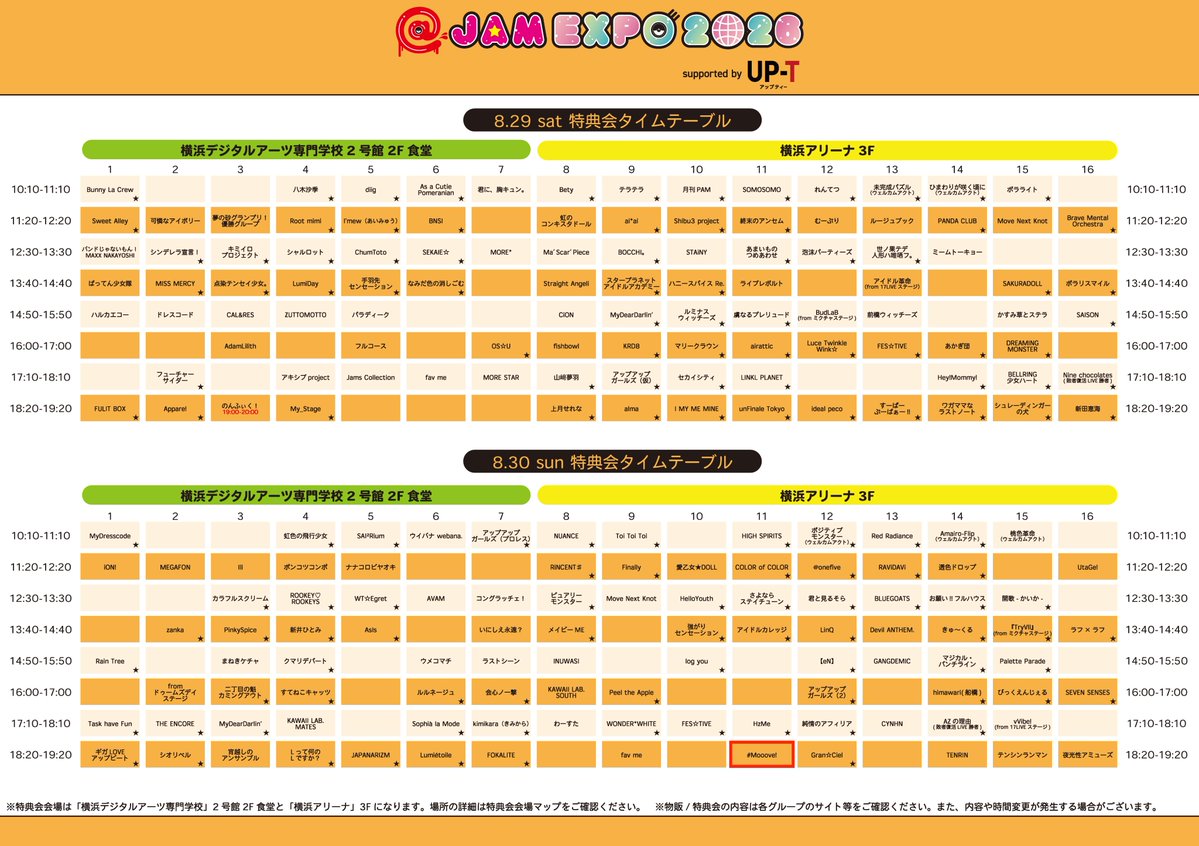Click the LinQ cell

(827, 630)
